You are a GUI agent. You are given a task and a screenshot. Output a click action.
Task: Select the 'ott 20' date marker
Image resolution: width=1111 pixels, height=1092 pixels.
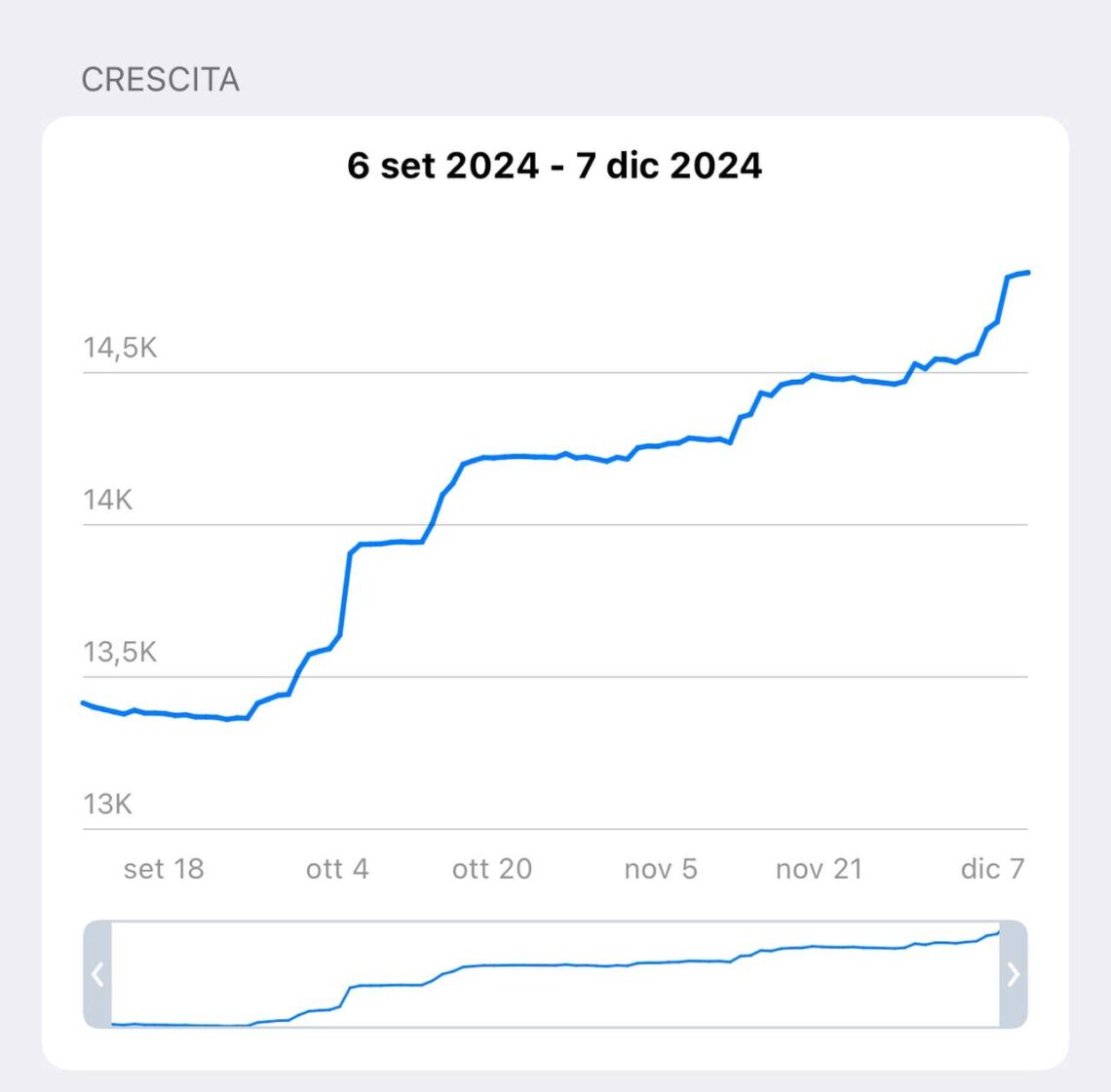click(x=492, y=869)
